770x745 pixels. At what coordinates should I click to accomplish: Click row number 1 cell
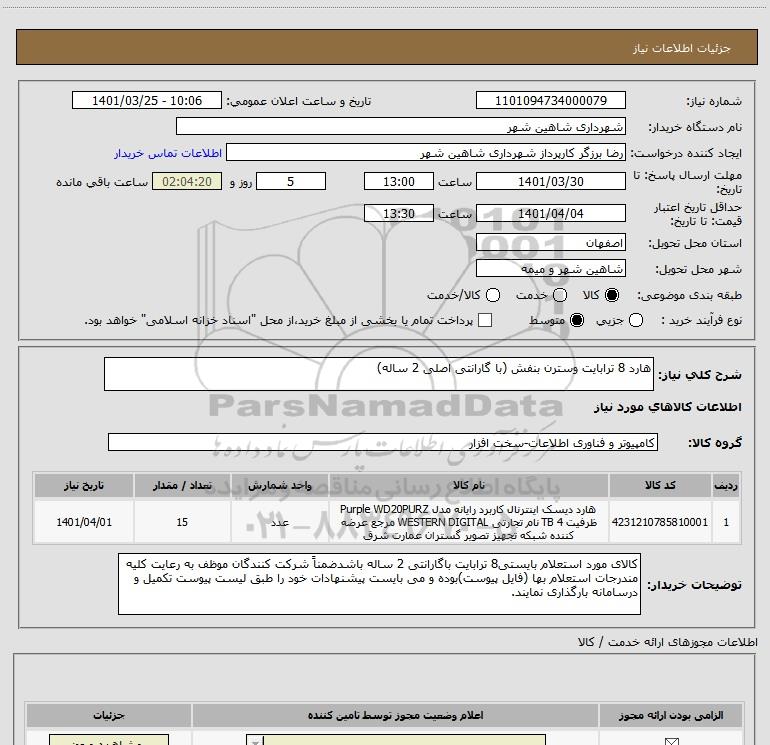click(726, 522)
